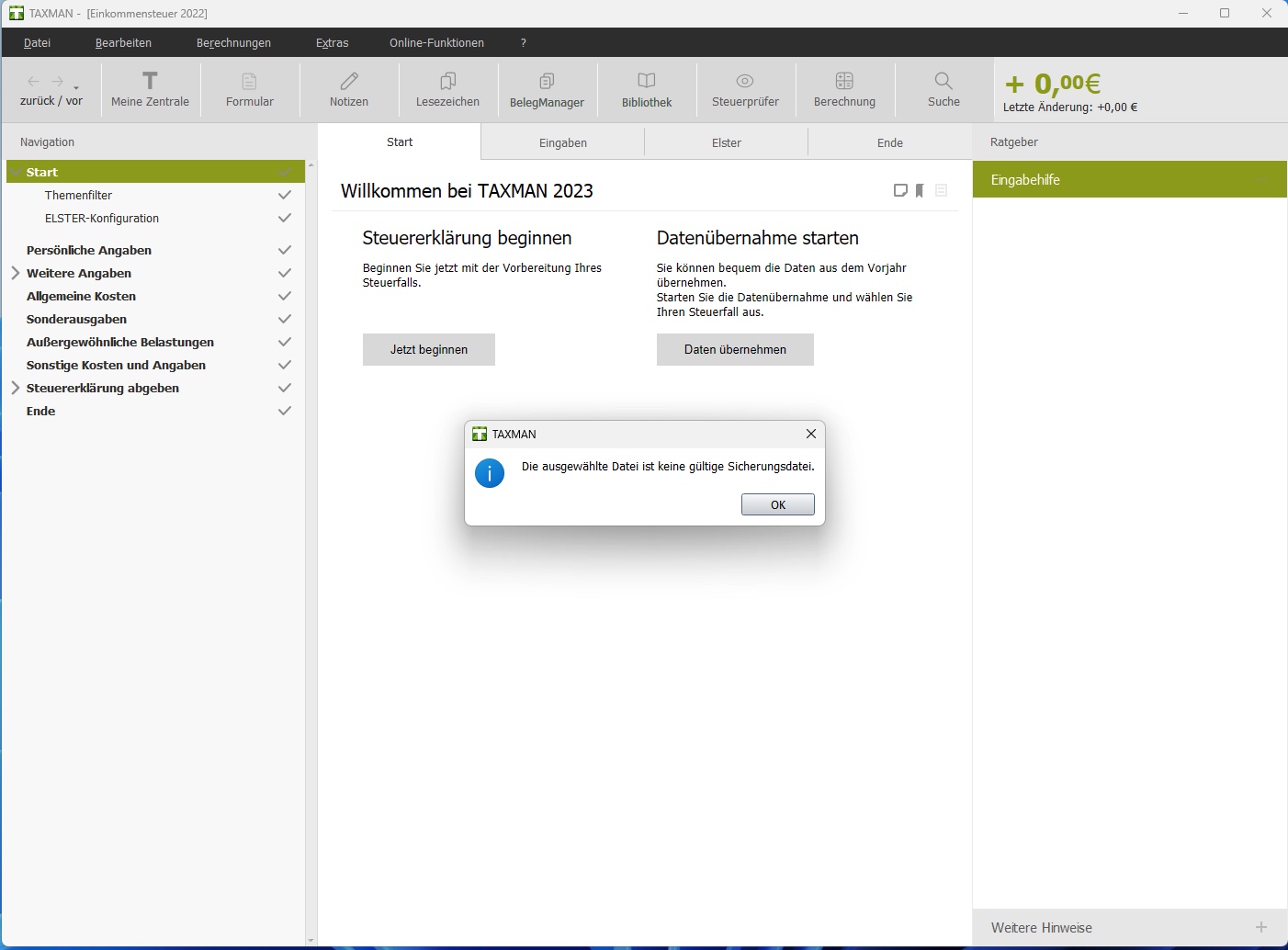This screenshot has height=950, width=1288.
Task: Open the Suche search tool
Action: (x=943, y=89)
